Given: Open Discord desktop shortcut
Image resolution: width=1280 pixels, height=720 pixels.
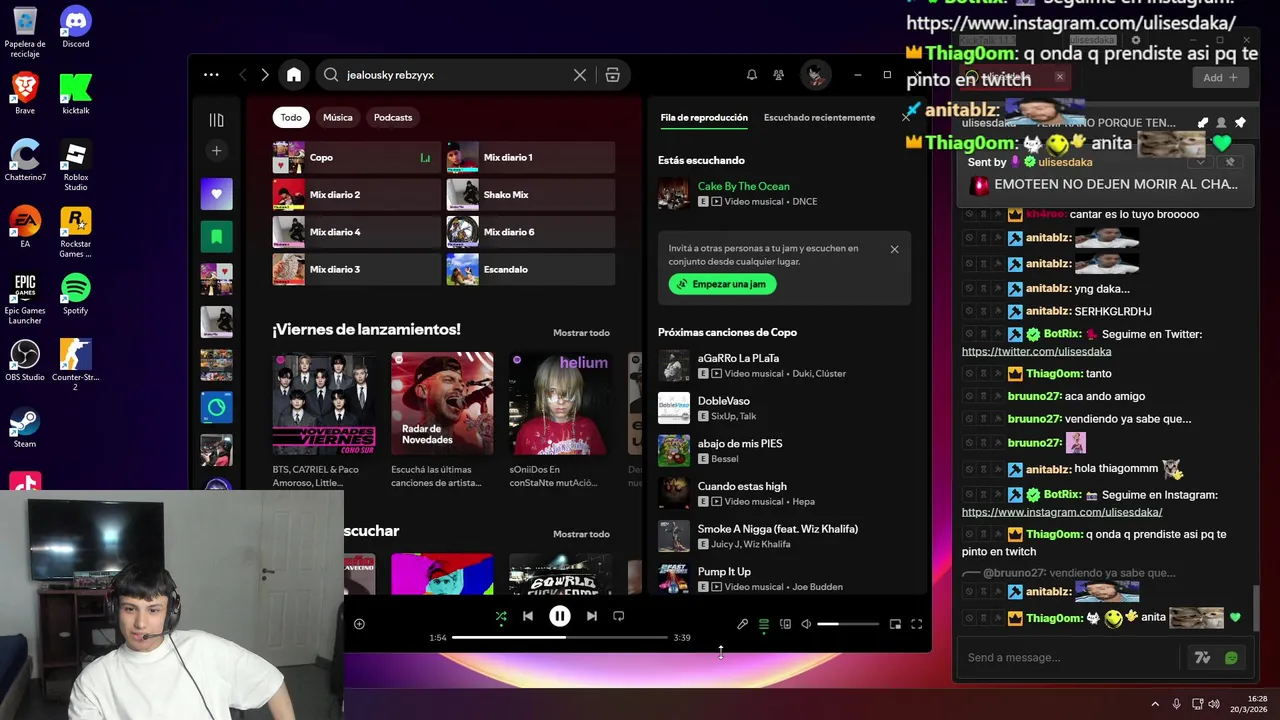Looking at the screenshot, I should pyautogui.click(x=75, y=28).
